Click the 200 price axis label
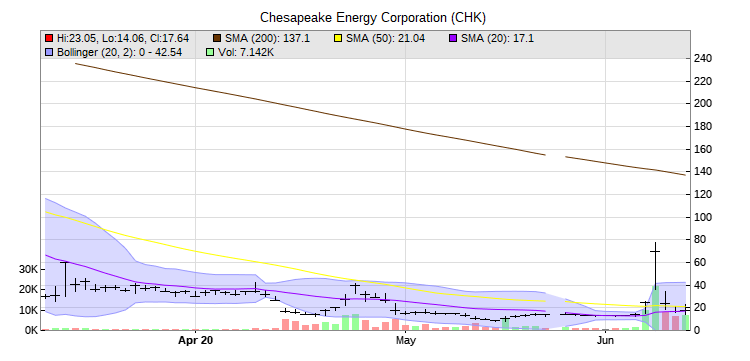Screen dimensions: 750x361 (703, 104)
